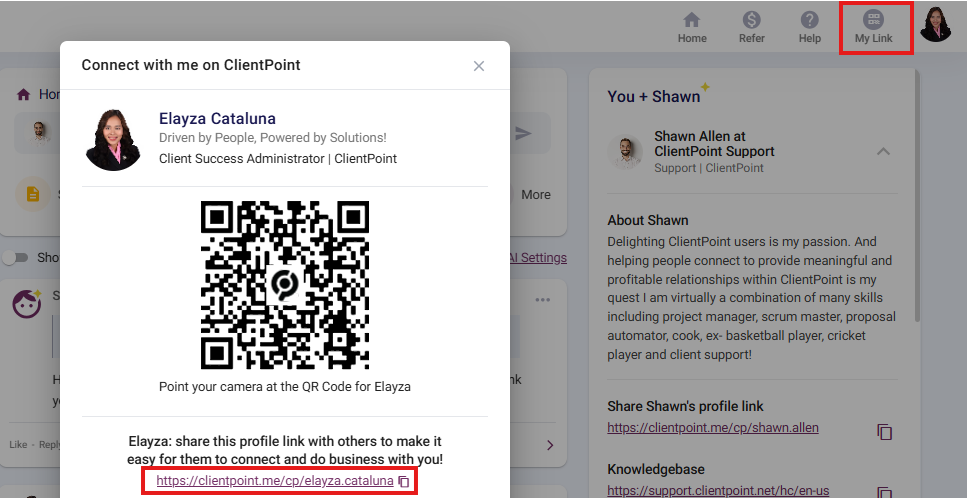This screenshot has height=498, width=967.
Task: Click the send message arrow icon
Action: (524, 133)
